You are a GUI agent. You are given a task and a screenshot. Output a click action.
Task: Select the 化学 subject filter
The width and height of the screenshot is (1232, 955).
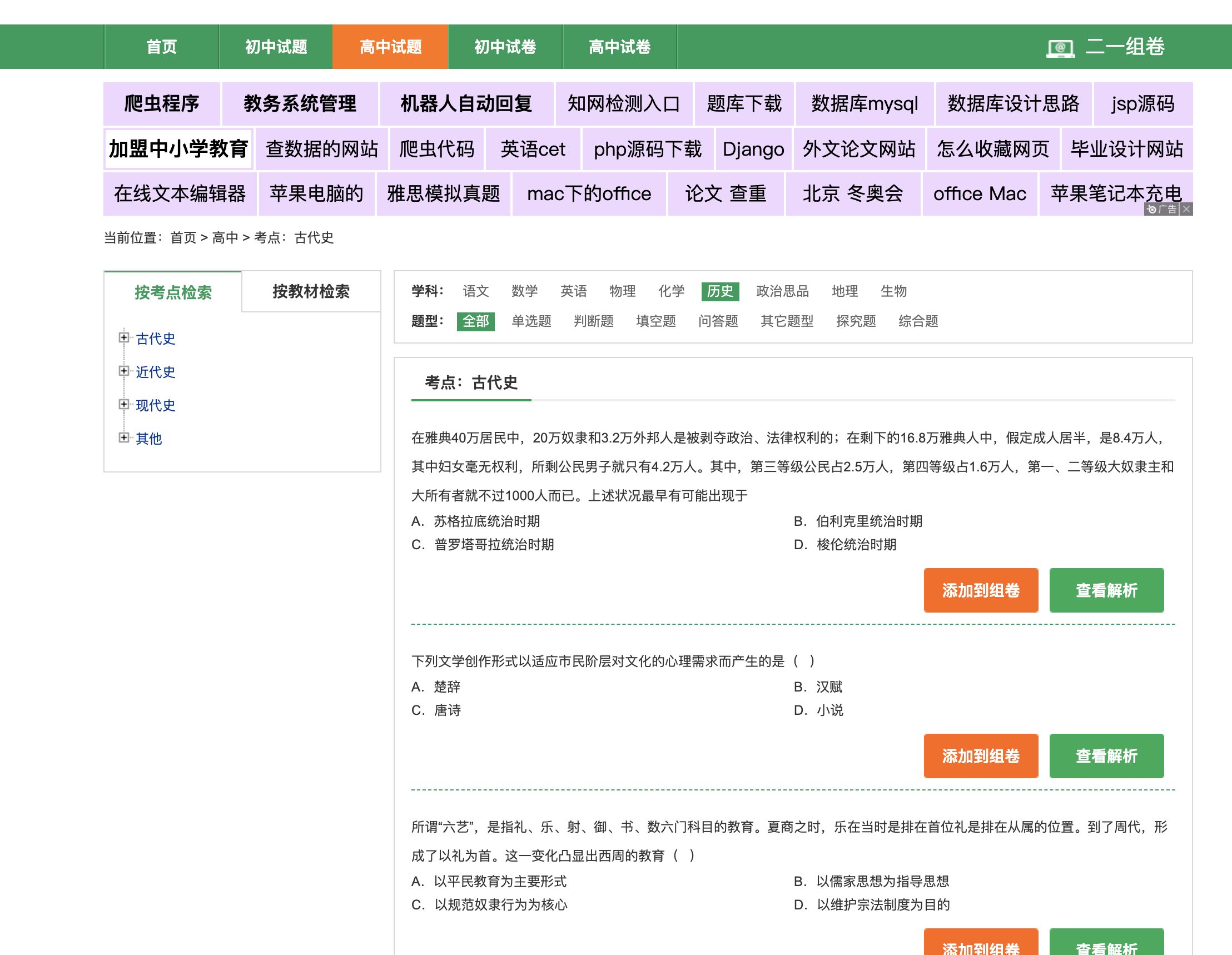point(671,291)
